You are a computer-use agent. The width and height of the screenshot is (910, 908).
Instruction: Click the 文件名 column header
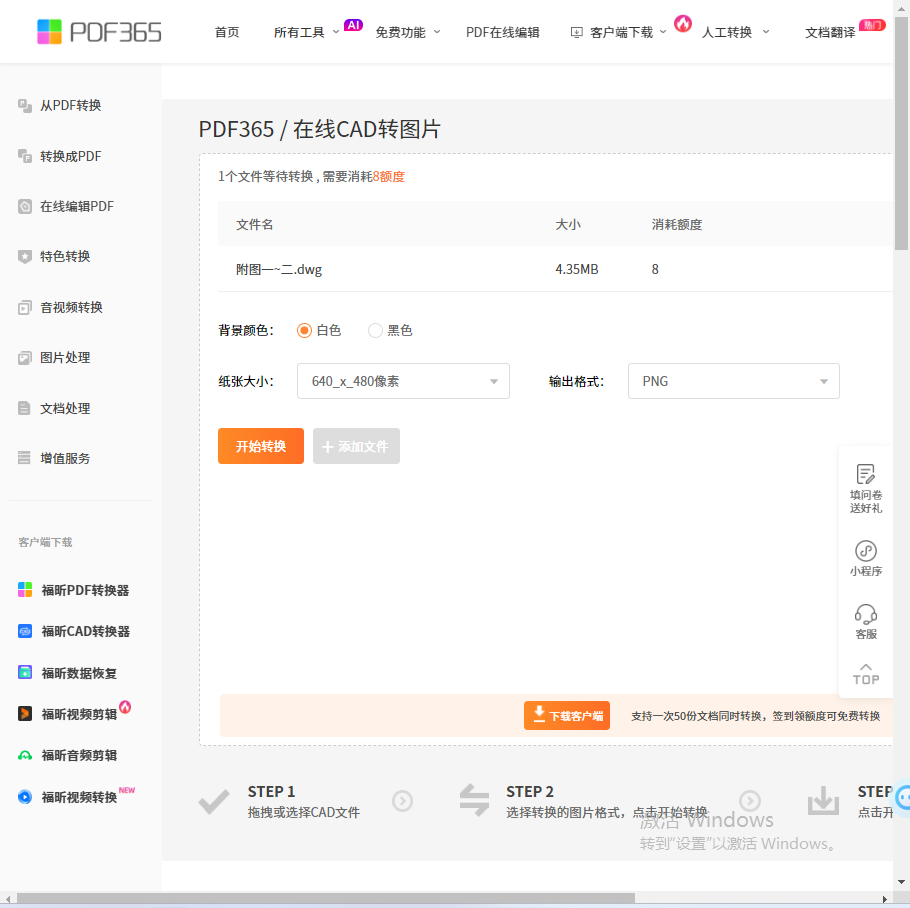pyautogui.click(x=254, y=225)
